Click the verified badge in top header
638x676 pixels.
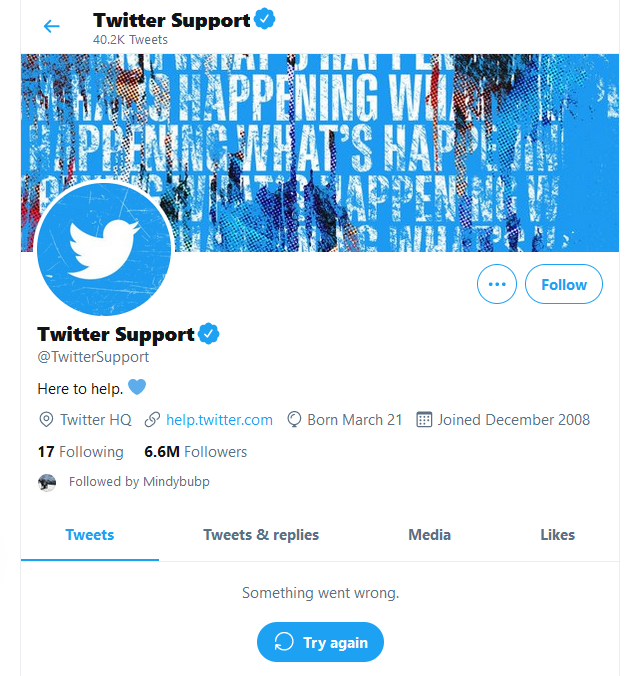[266, 19]
